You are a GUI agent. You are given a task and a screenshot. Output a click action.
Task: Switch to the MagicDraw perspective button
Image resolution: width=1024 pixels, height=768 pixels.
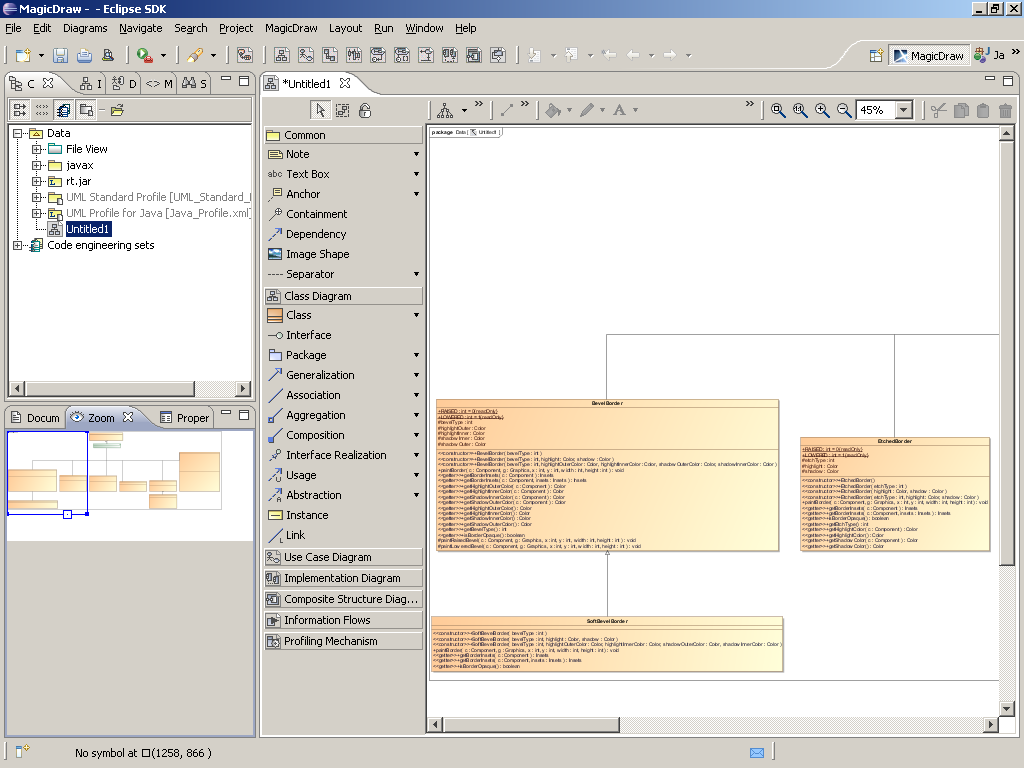click(x=929, y=56)
